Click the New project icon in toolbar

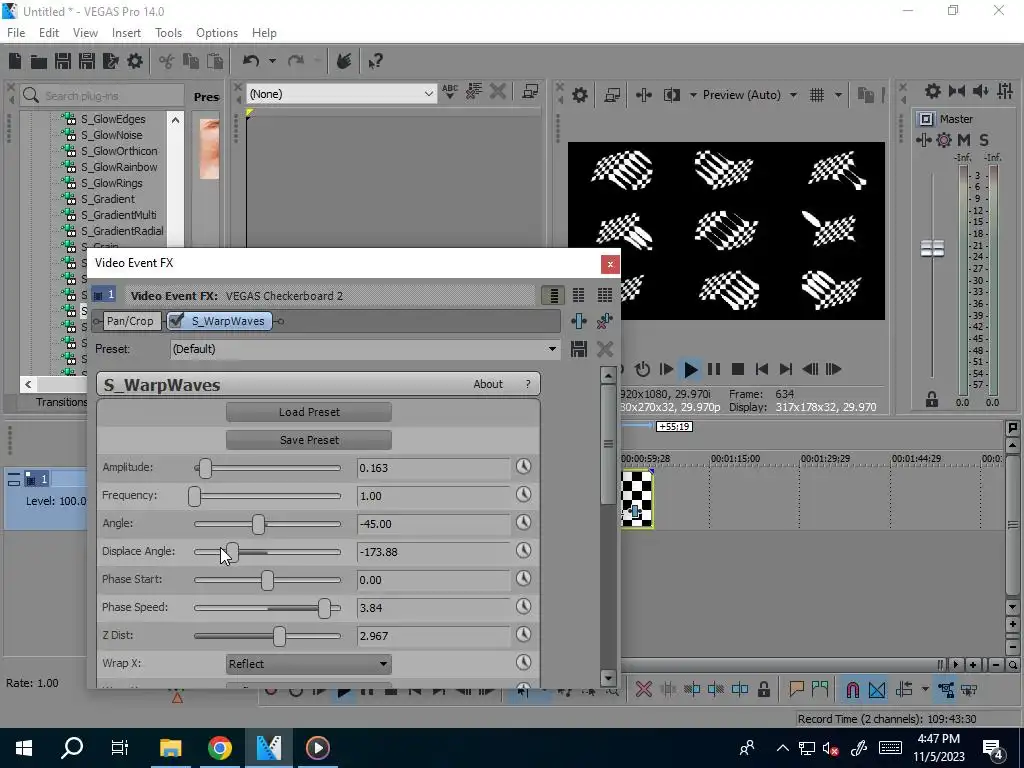pos(15,61)
